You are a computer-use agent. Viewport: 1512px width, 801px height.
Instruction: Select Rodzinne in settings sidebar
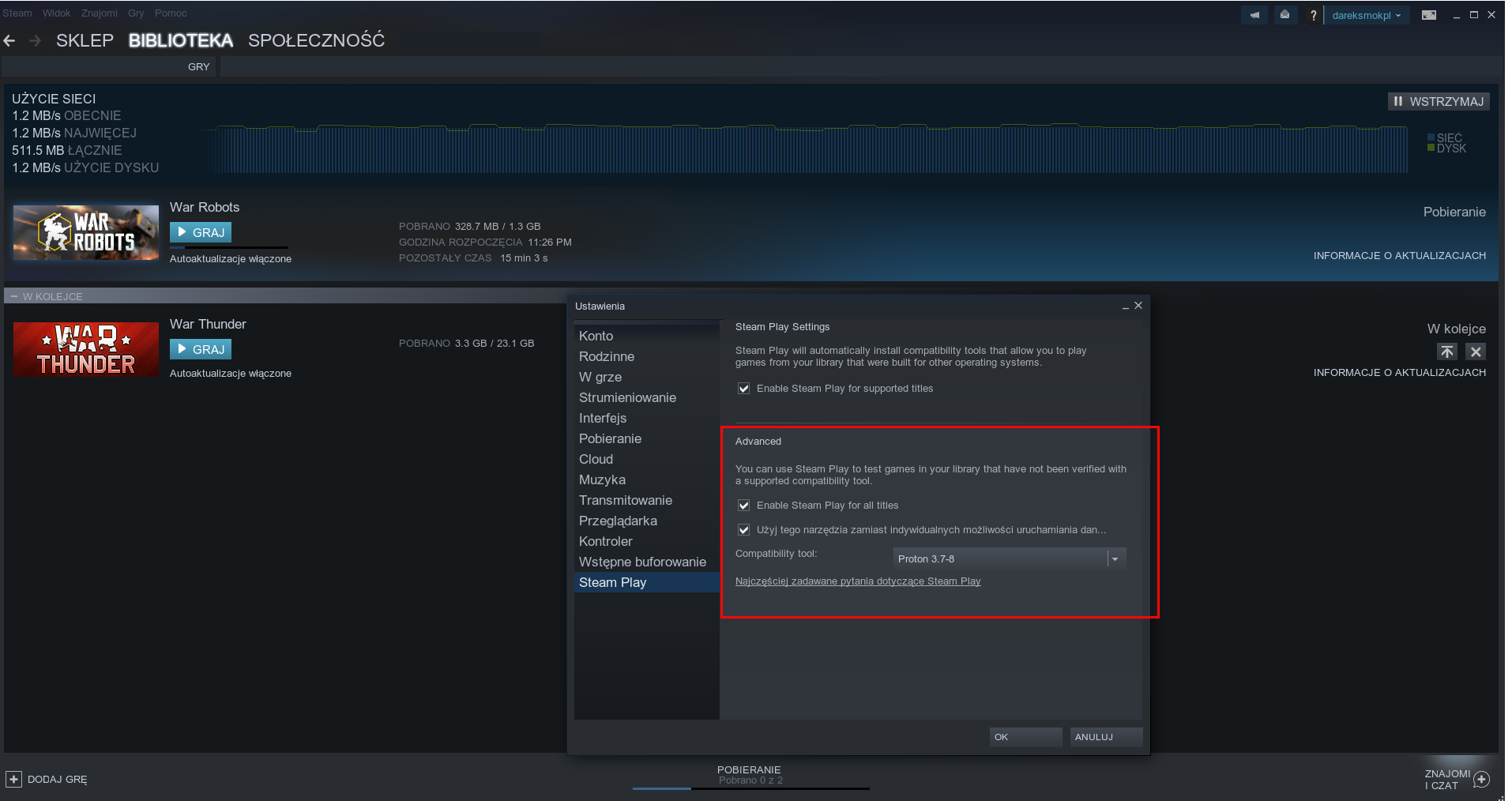646,356
